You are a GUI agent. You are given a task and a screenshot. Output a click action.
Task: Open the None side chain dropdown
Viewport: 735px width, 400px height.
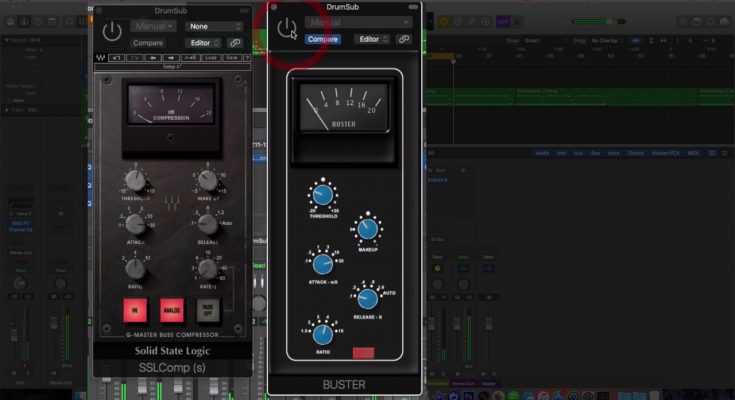(214, 26)
